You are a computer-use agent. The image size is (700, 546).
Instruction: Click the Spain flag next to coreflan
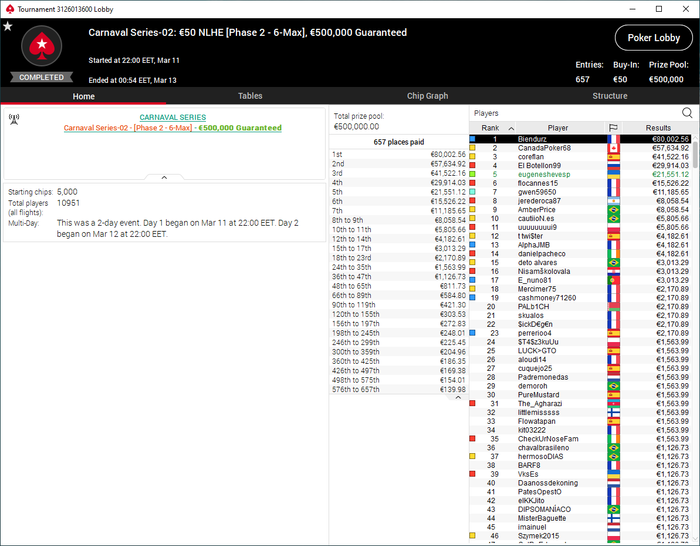[x=614, y=157]
